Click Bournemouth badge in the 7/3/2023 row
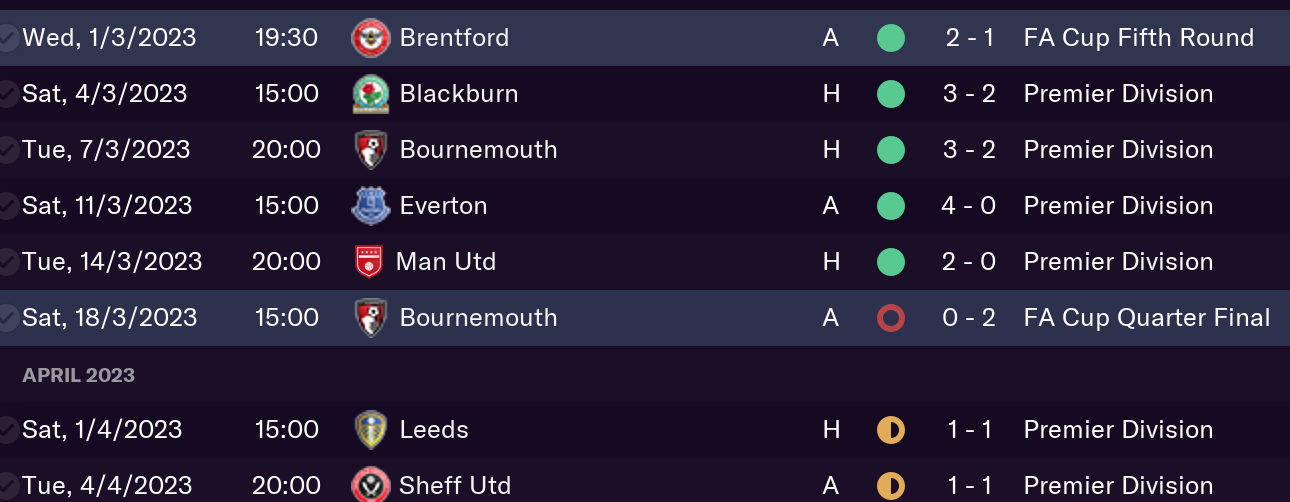 [x=371, y=150]
